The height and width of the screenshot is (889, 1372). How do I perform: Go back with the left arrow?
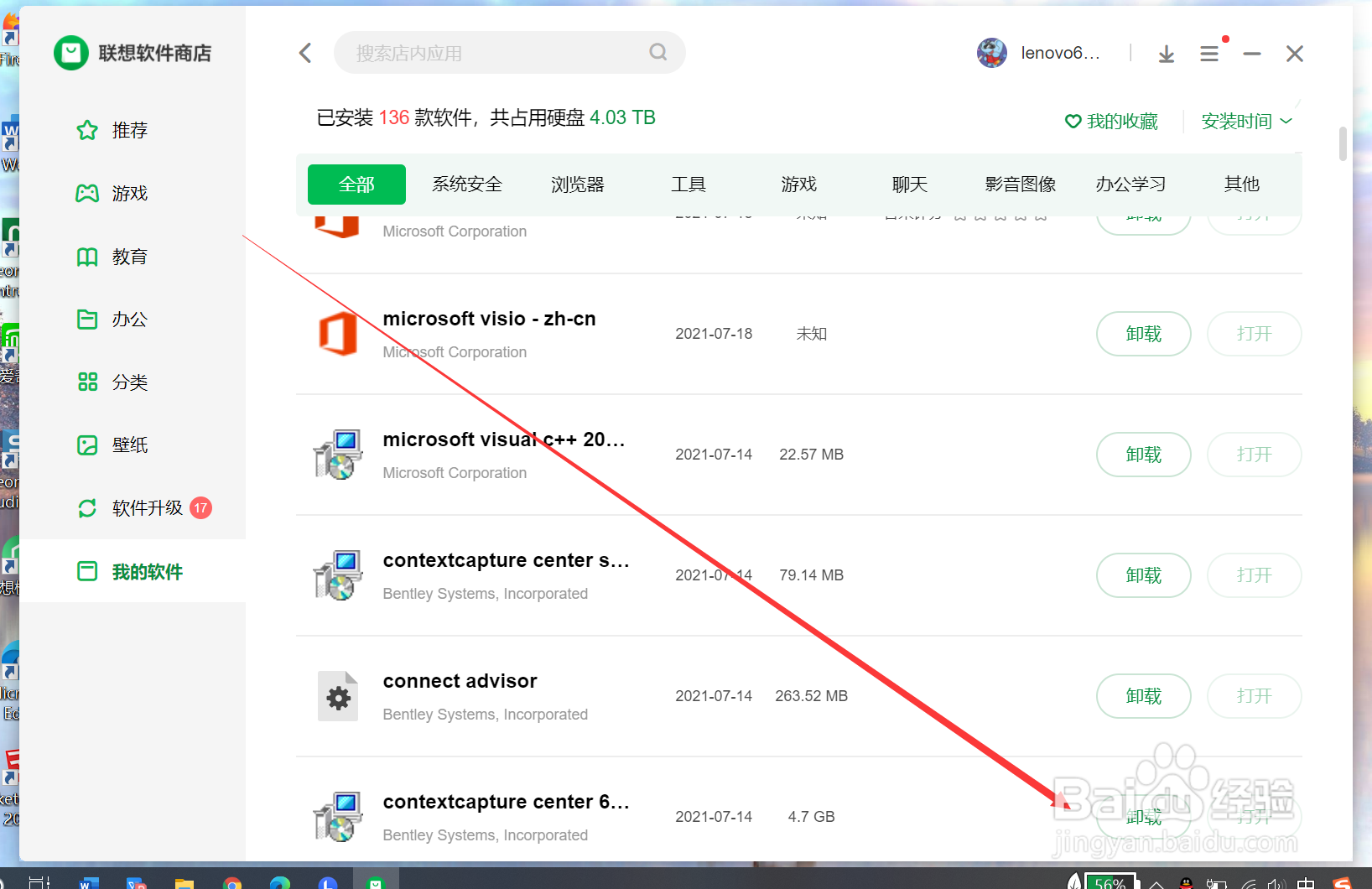(x=305, y=53)
